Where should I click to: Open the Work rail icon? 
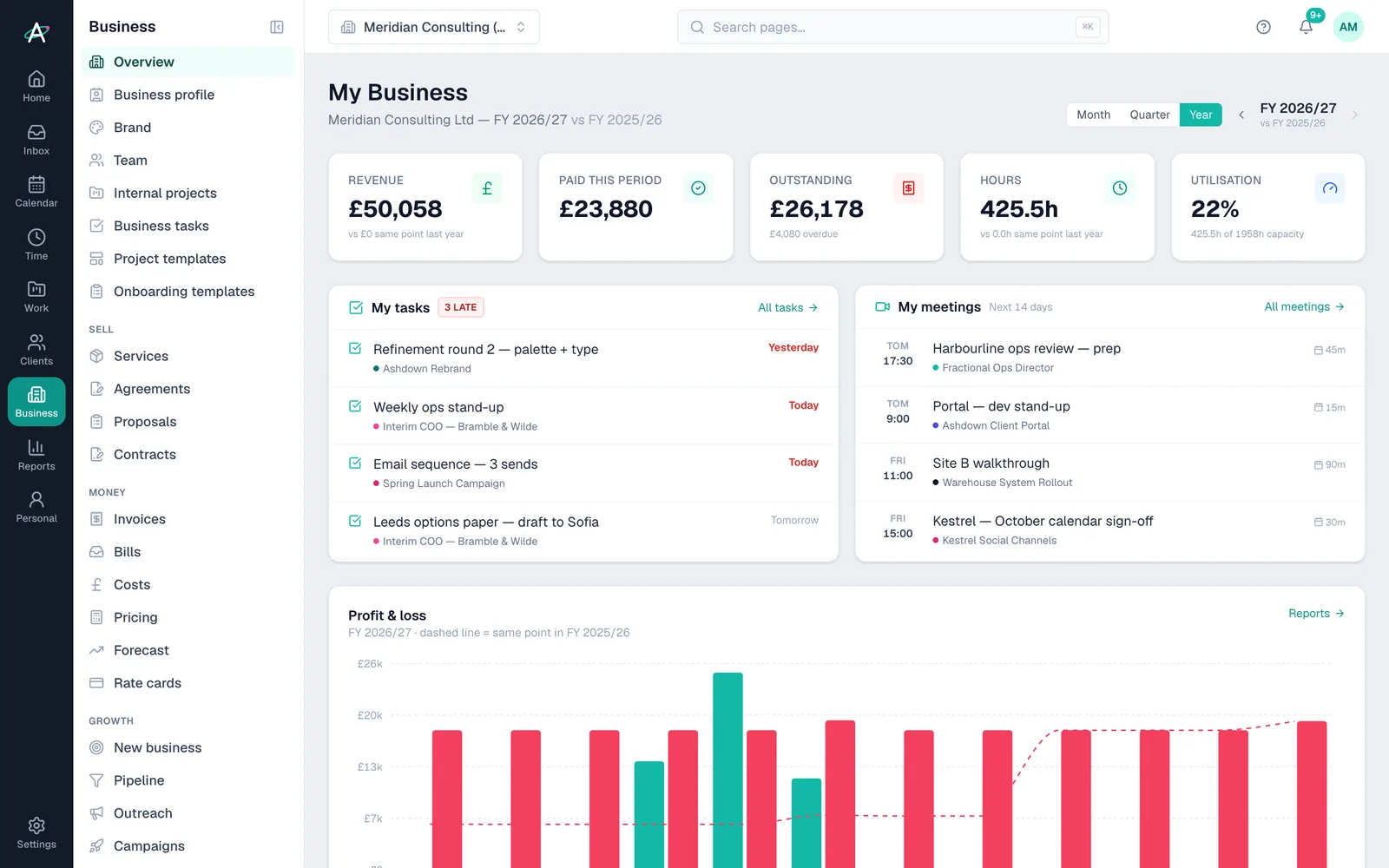coord(36,297)
